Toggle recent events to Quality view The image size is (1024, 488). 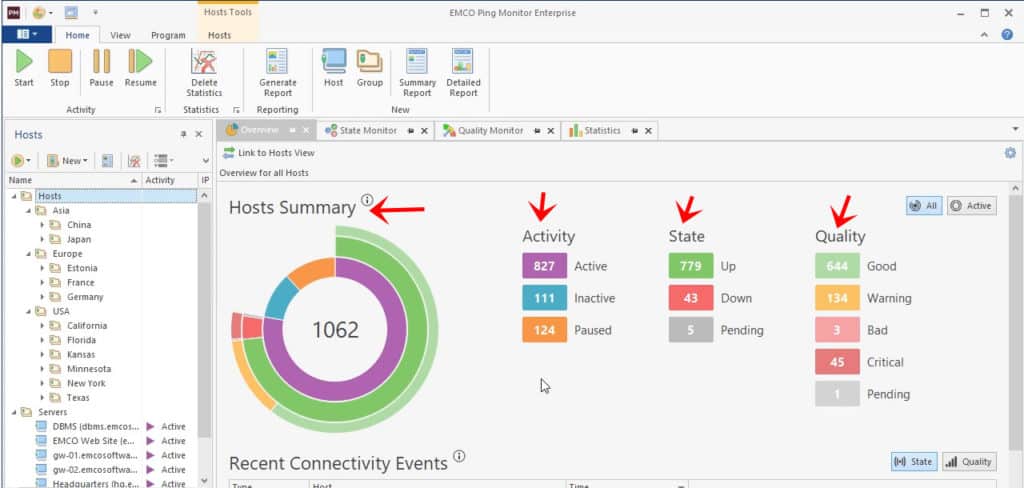click(969, 462)
